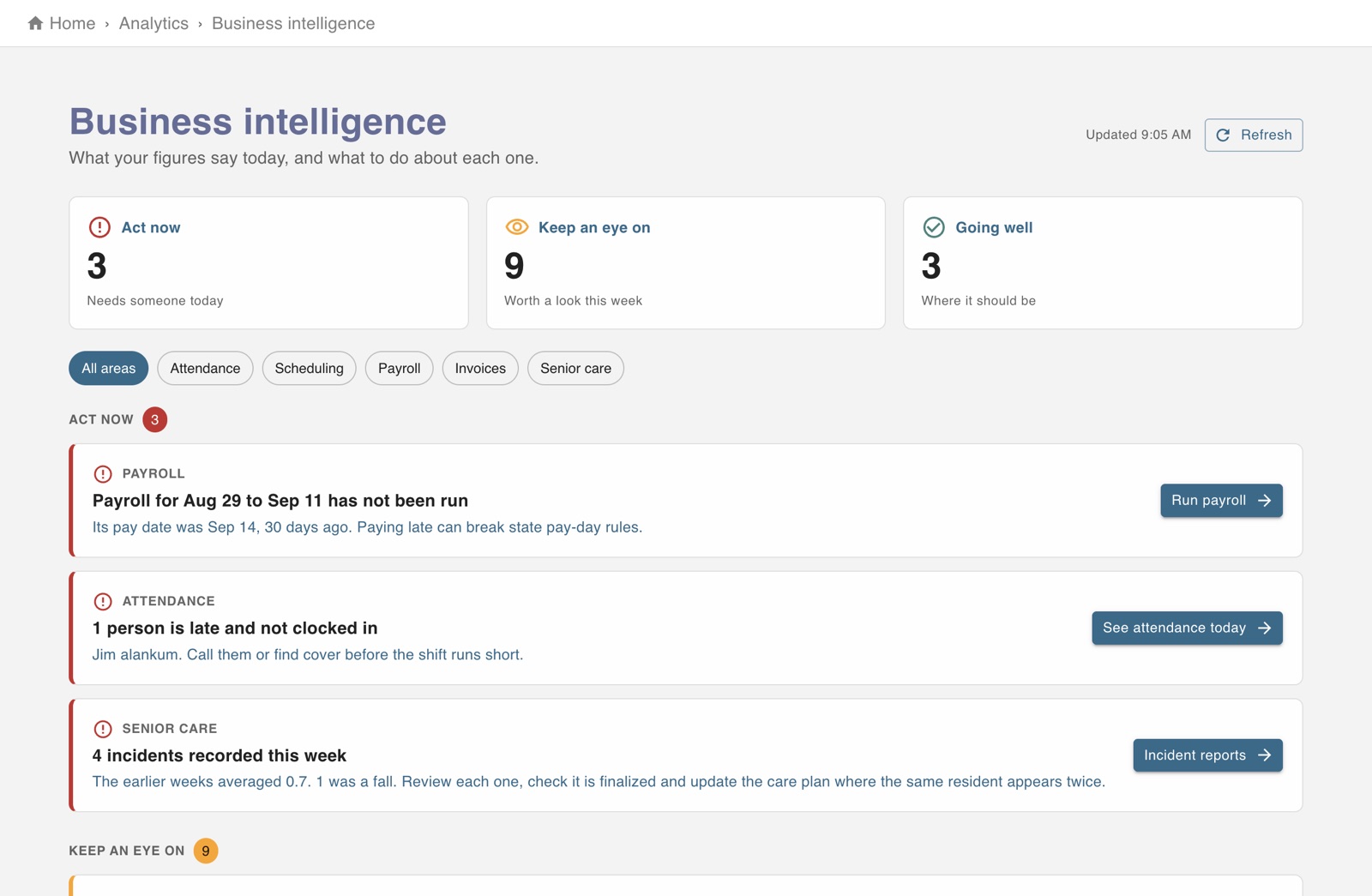Click the Updated 9:05 AM text
Image resolution: width=1372 pixels, height=896 pixels.
[1138, 135]
